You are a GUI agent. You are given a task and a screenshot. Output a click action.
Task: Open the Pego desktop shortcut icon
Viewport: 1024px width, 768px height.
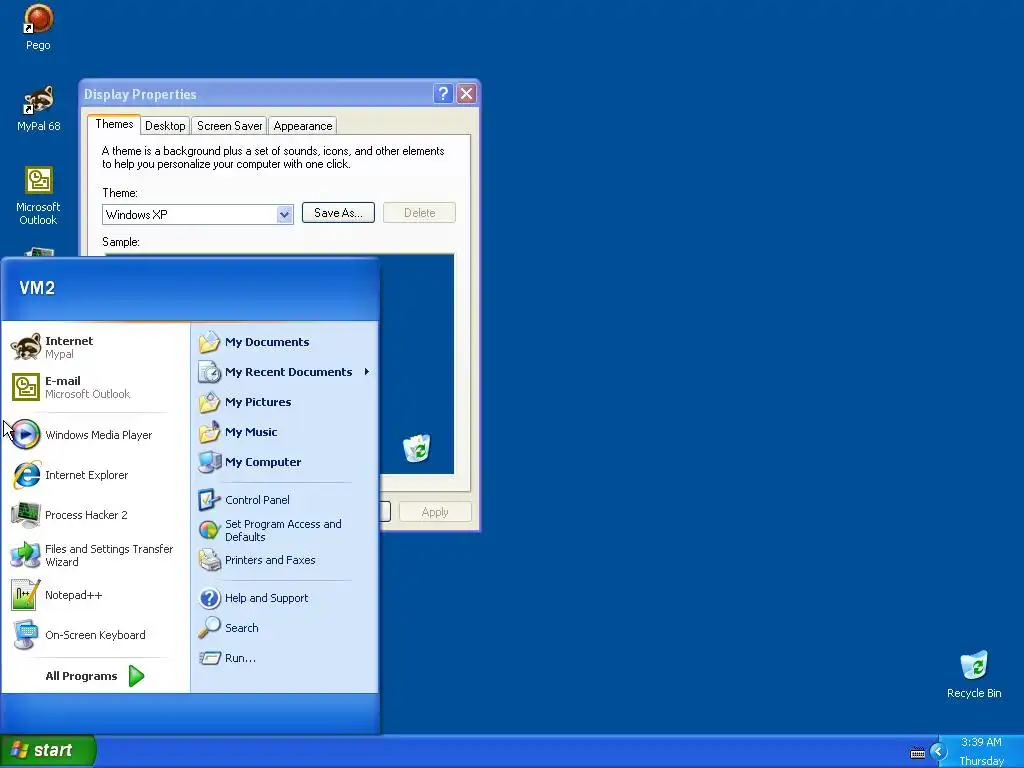coord(38,27)
